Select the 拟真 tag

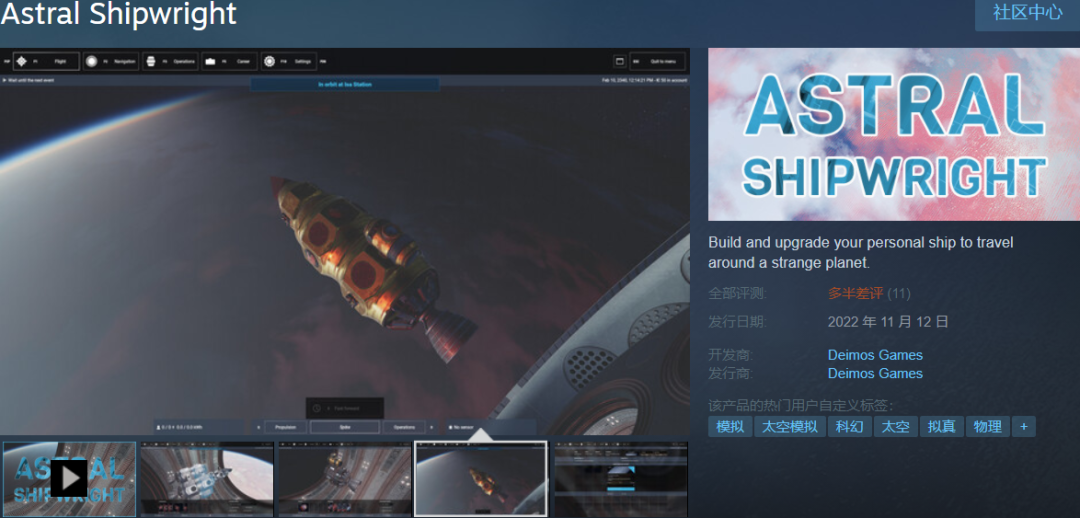pos(942,426)
